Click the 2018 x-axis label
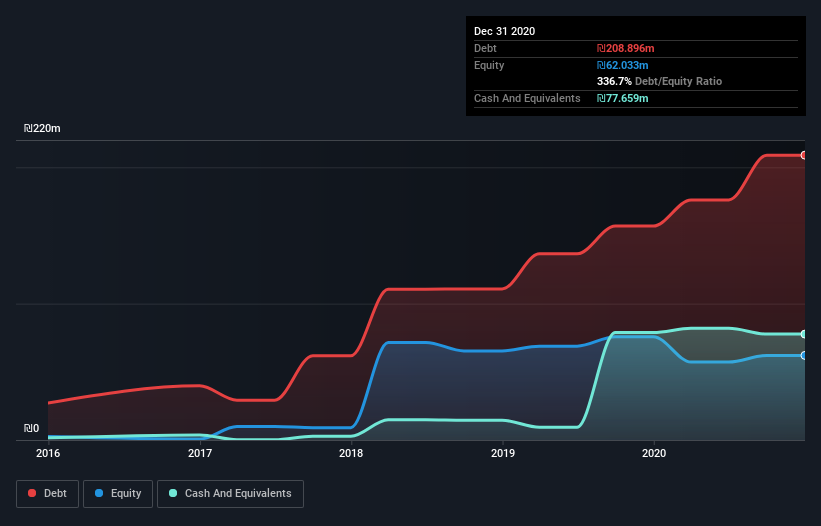The width and height of the screenshot is (821, 526). (351, 453)
